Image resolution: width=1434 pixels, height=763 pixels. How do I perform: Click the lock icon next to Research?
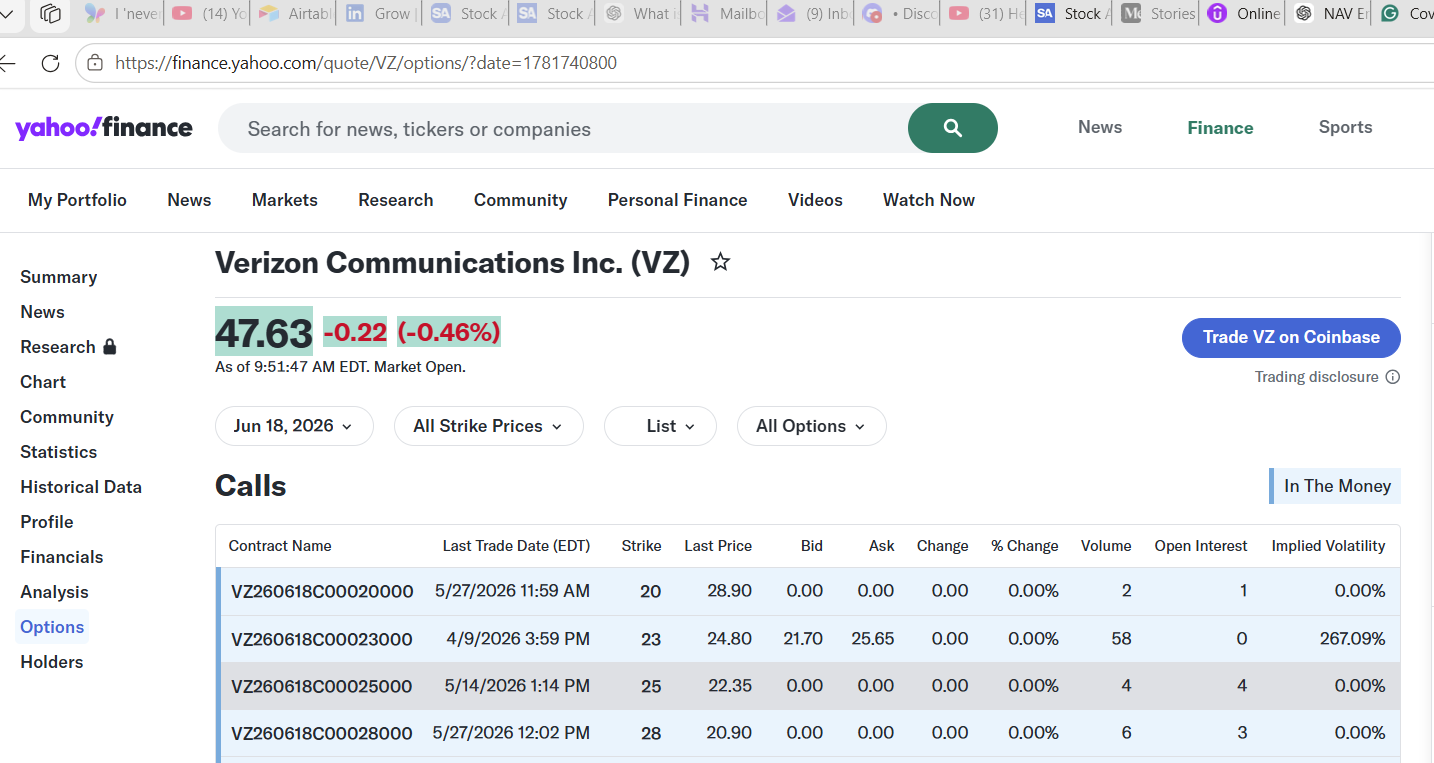click(x=110, y=347)
